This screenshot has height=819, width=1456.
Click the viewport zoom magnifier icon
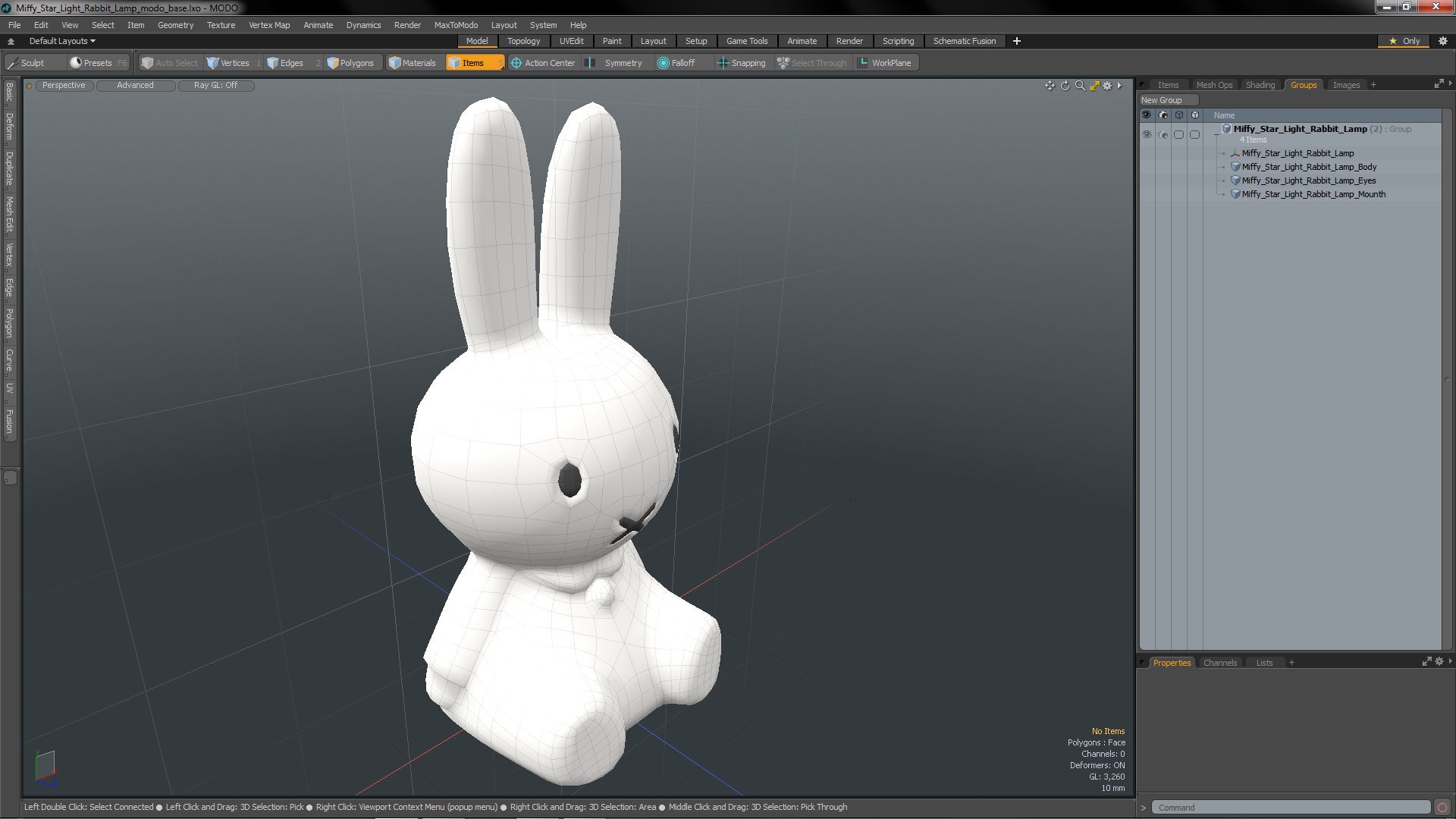point(1080,86)
